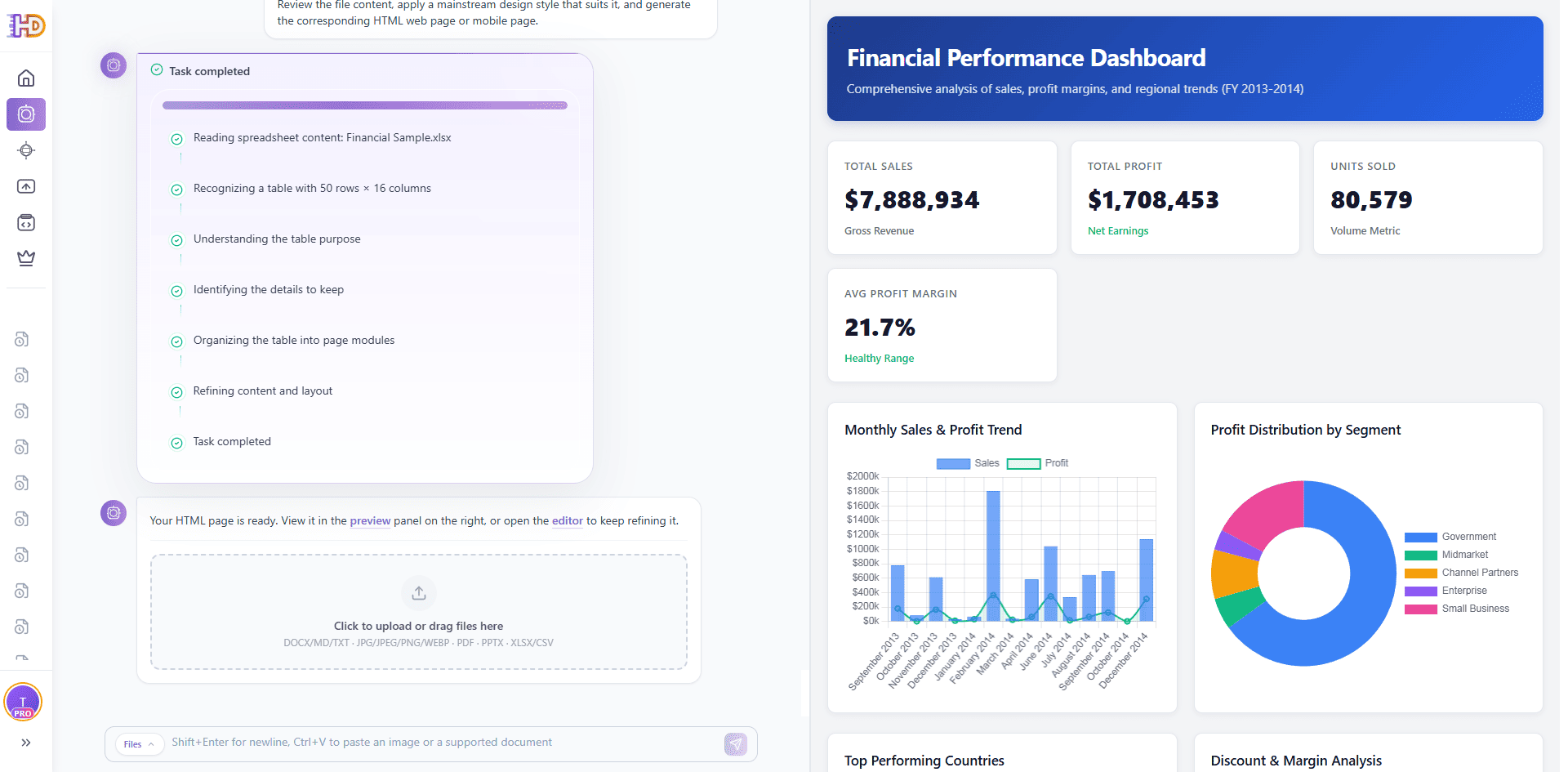Click the purple progress bar in task card
1568x772 pixels.
(x=365, y=105)
